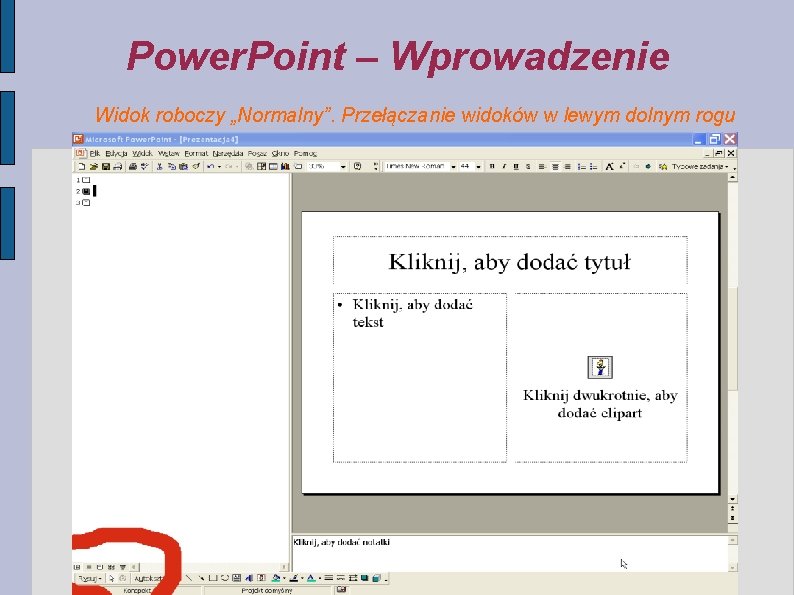Screen dimensions: 794x595
Task: Pick the Line Color swatch
Action: pos(293,578)
